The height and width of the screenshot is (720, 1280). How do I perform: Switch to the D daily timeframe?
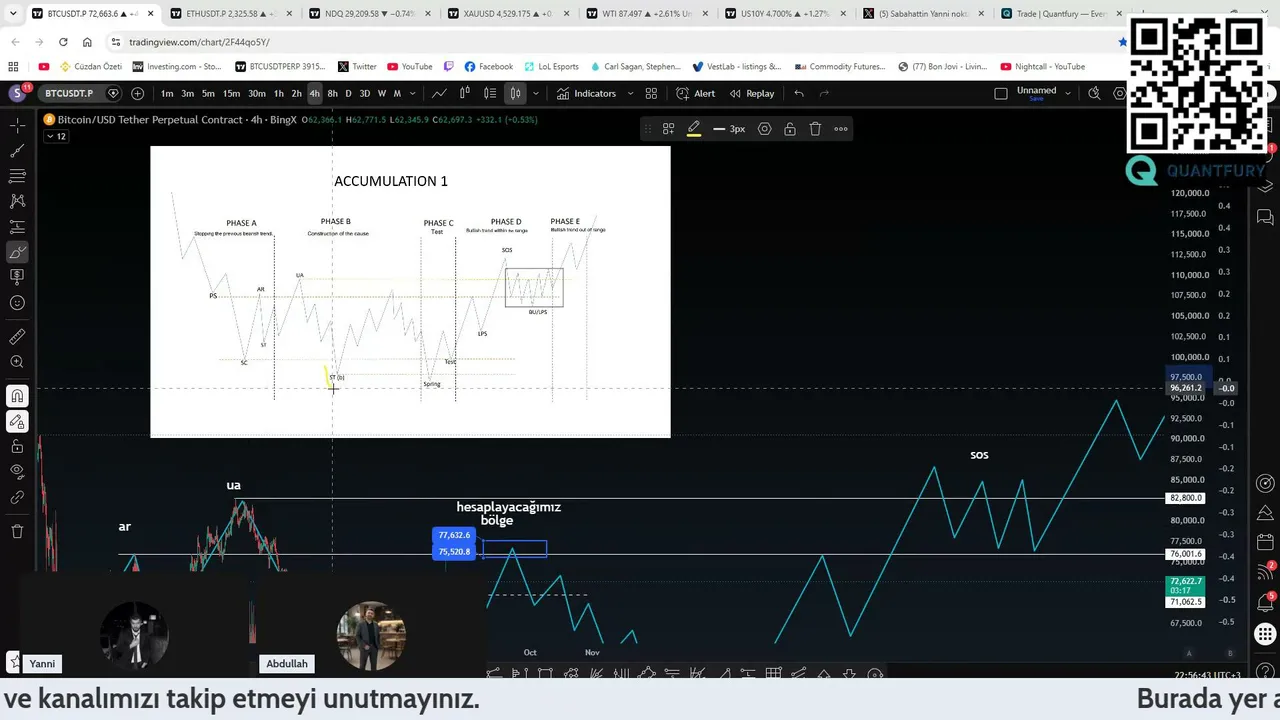click(348, 93)
